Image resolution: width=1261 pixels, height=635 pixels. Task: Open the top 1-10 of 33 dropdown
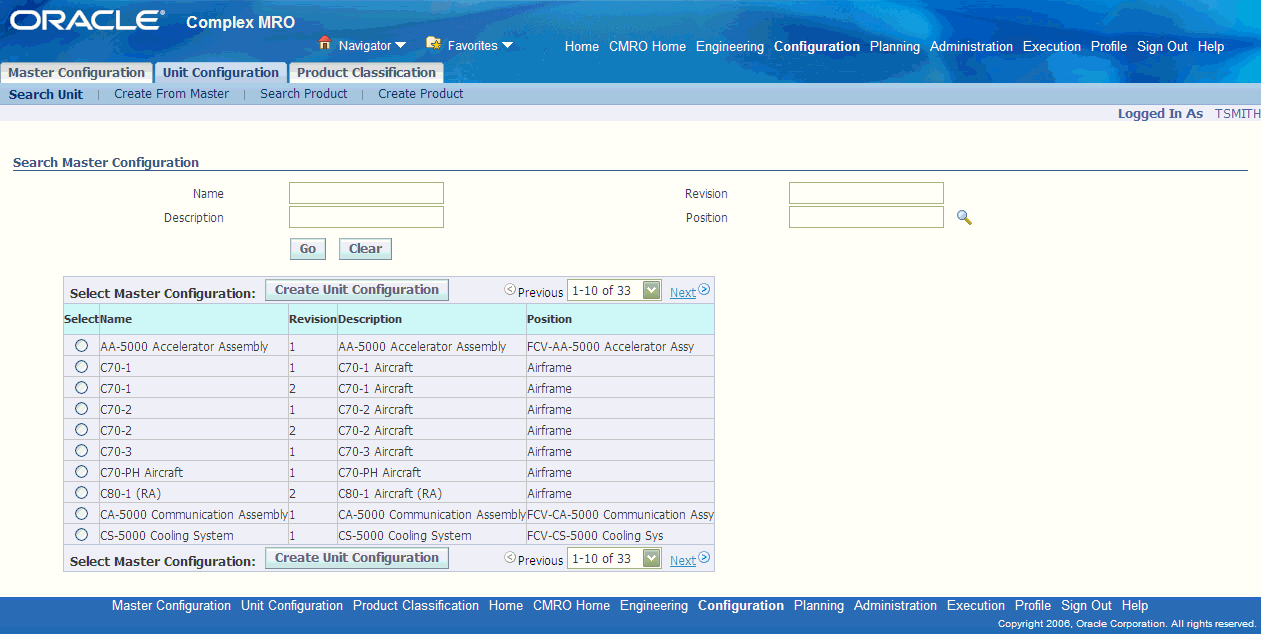pyautogui.click(x=614, y=291)
